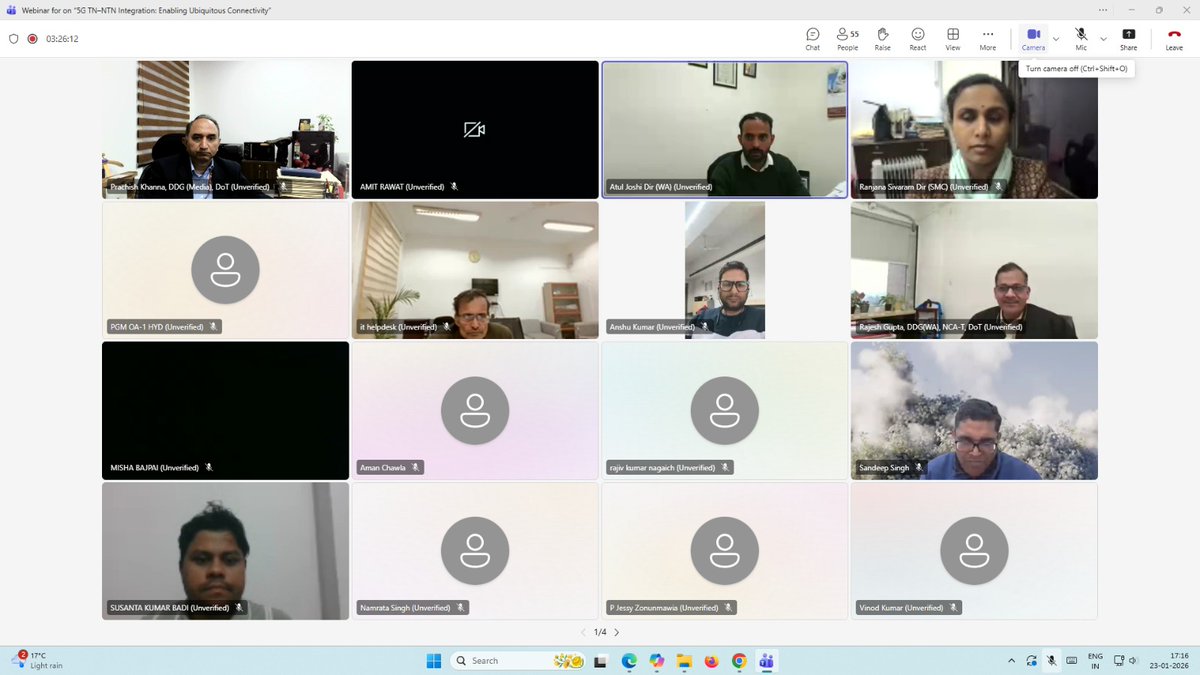Viewport: 1200px width, 675px height.
Task: Select Ranjana Sivaram's video tile
Action: (974, 130)
